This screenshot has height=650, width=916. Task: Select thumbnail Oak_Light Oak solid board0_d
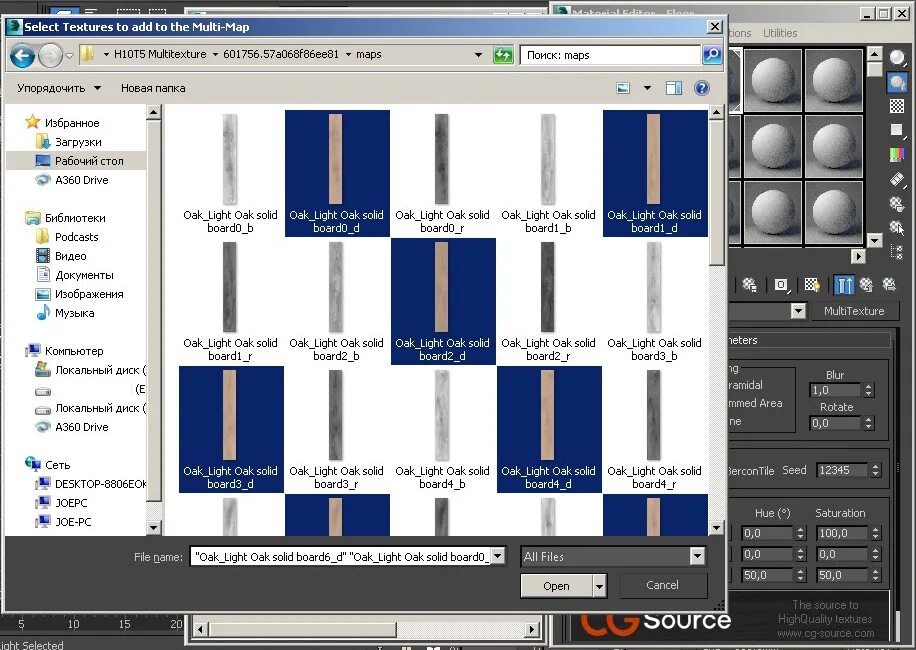click(x=336, y=173)
